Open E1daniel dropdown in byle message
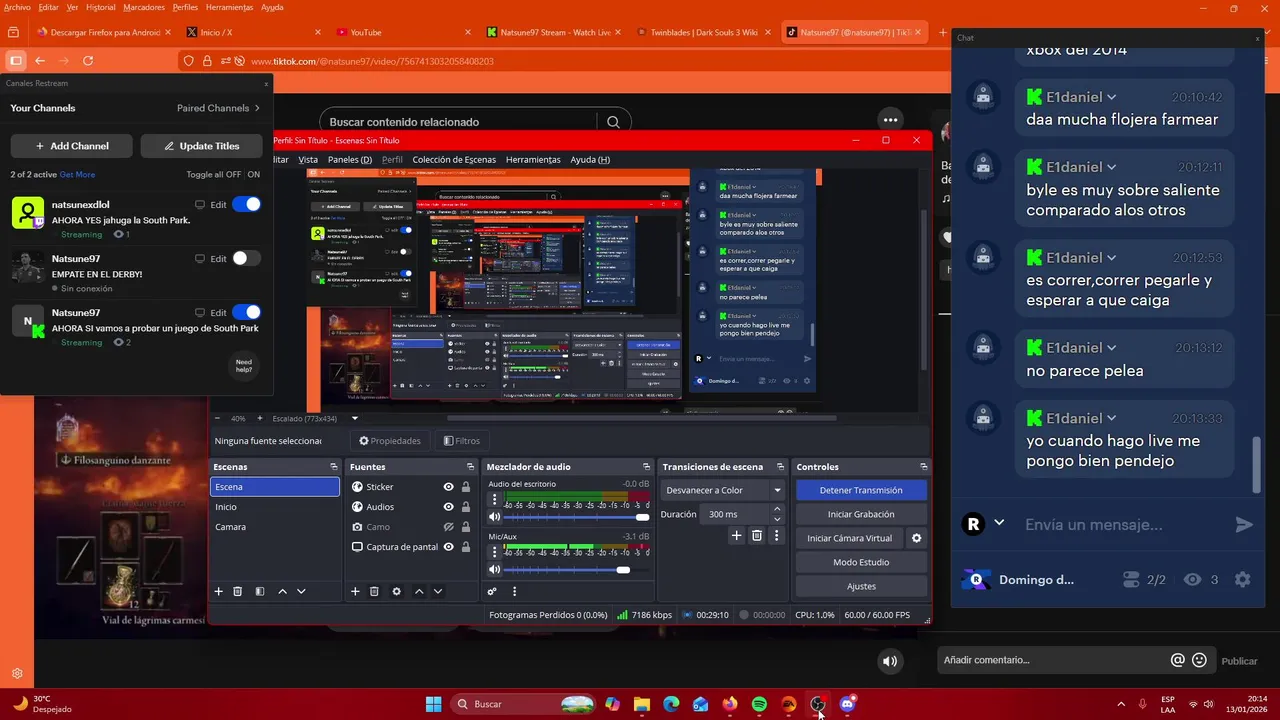The image size is (1280, 720). pyautogui.click(x=1111, y=168)
